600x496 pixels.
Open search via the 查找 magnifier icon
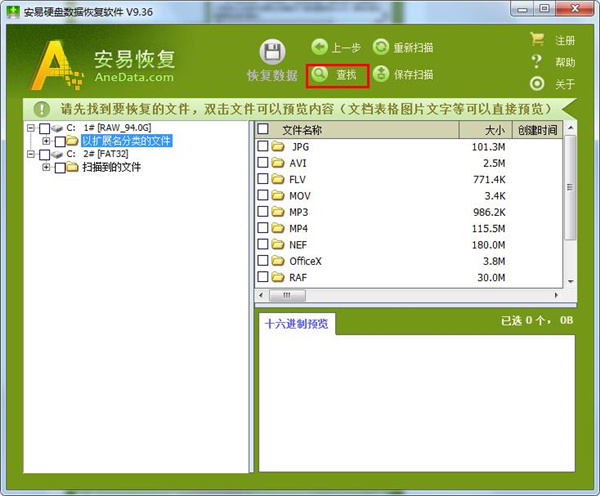(x=320, y=74)
